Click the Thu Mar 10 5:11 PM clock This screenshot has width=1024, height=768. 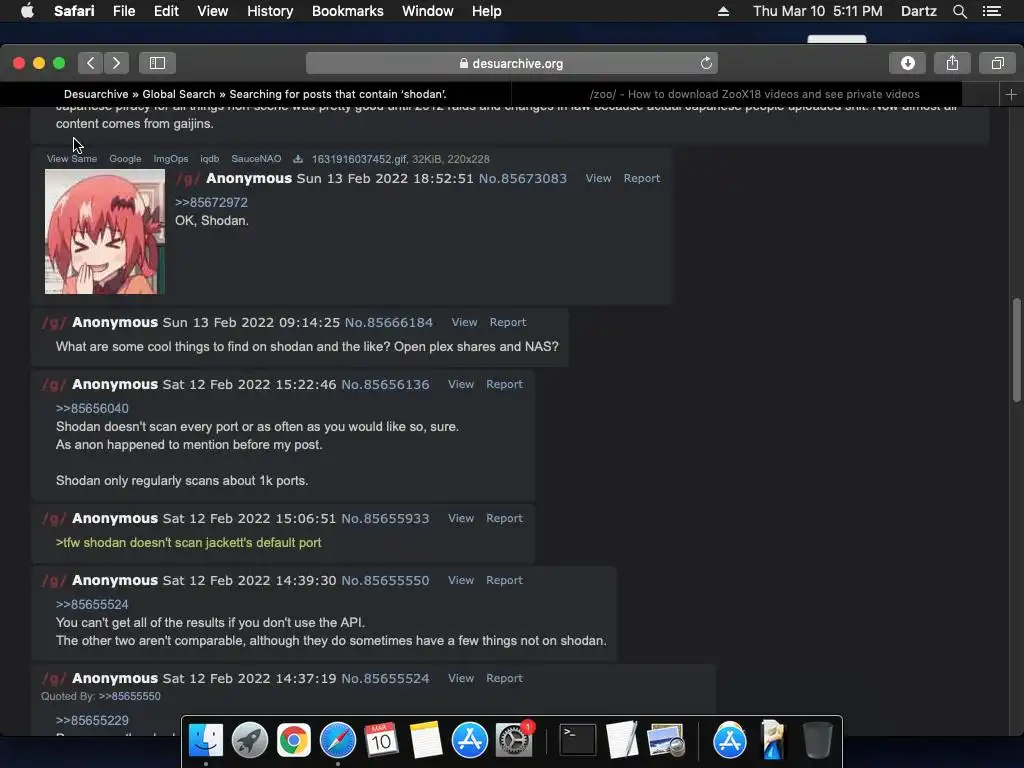818,11
